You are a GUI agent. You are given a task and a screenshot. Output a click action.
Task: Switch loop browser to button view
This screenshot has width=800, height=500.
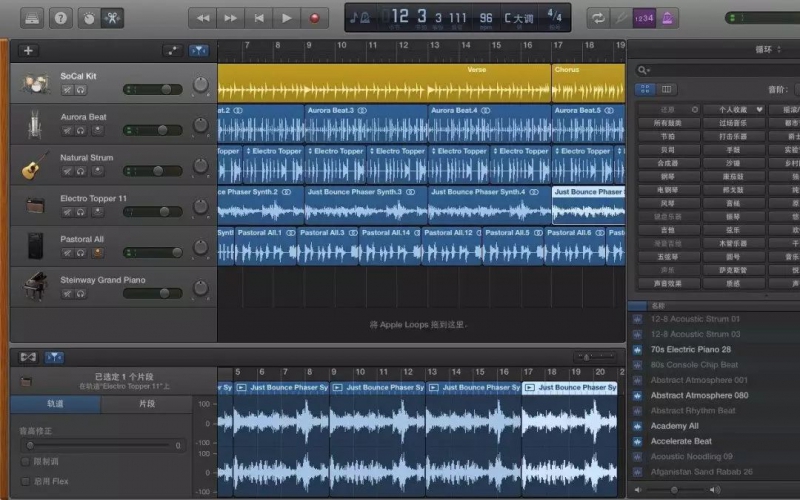(x=645, y=89)
